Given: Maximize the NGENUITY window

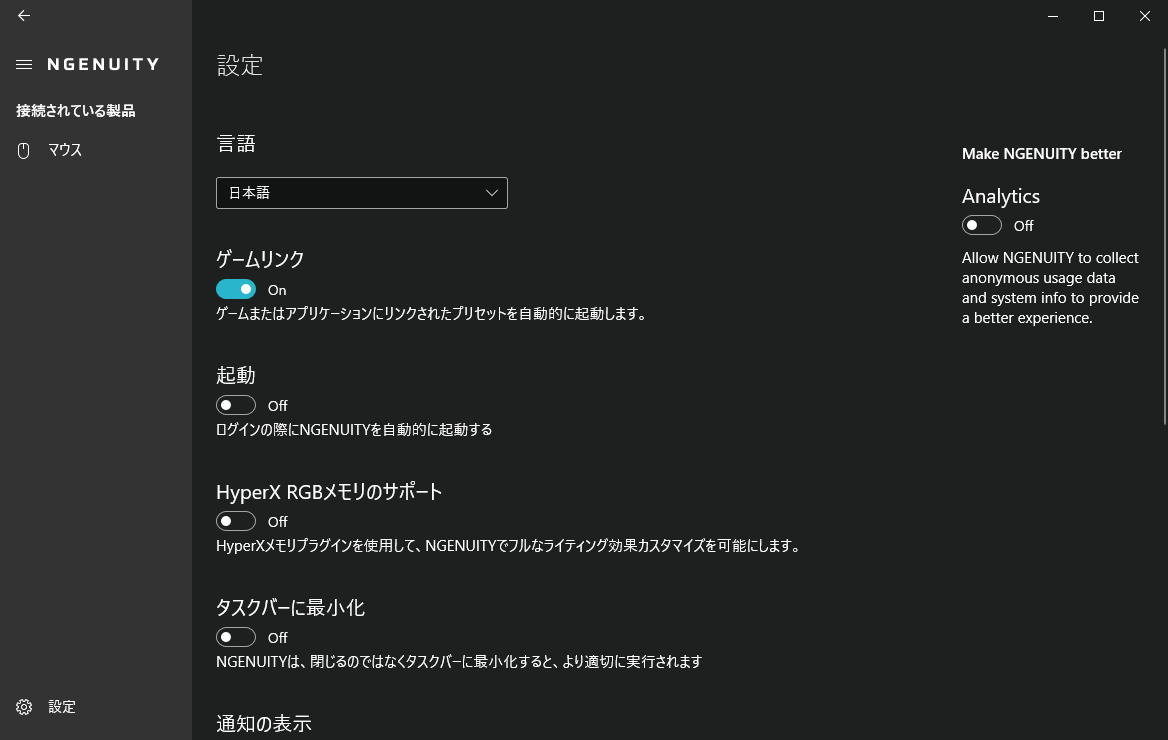Looking at the screenshot, I should coord(1099,16).
